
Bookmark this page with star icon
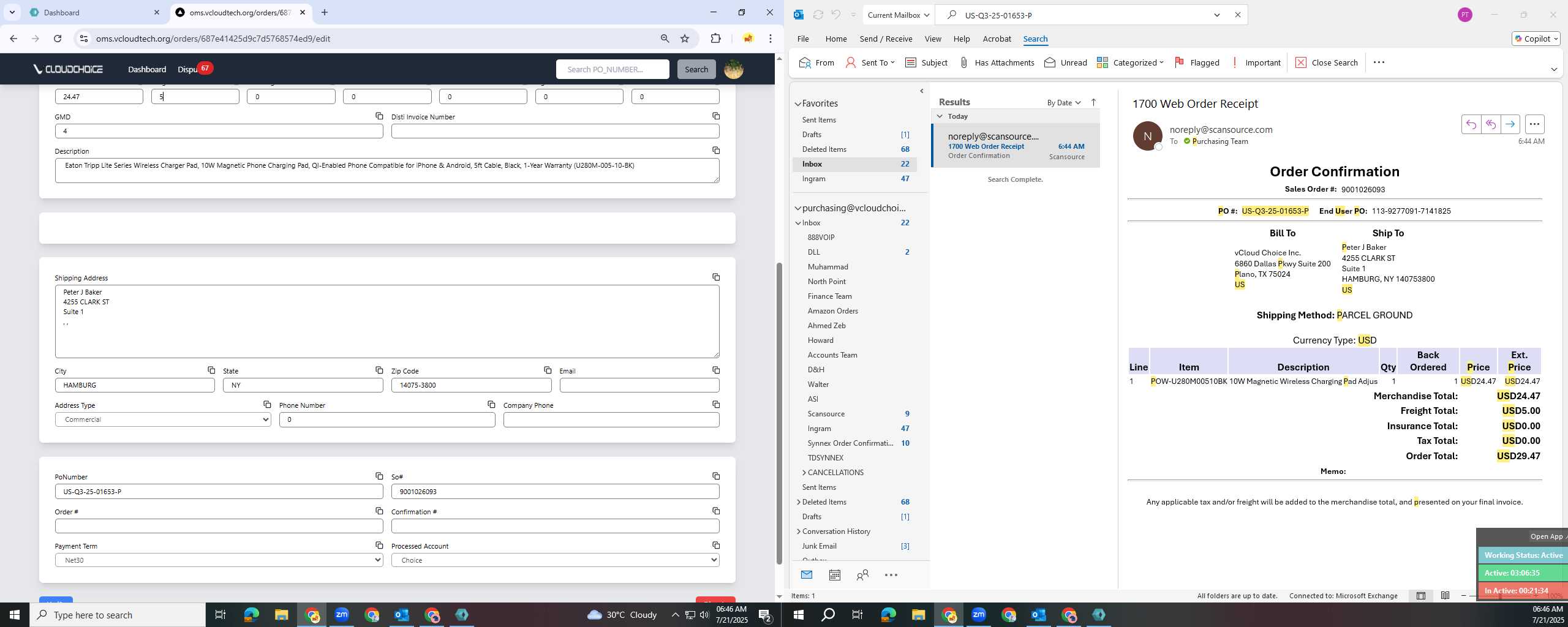[x=685, y=39]
